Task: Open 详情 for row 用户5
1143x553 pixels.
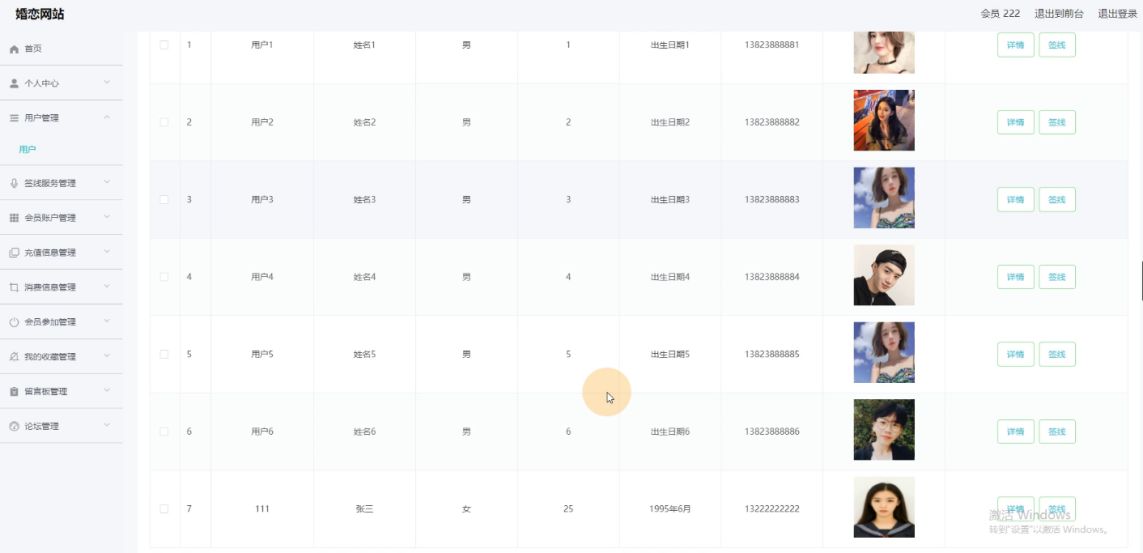Action: click(1015, 354)
